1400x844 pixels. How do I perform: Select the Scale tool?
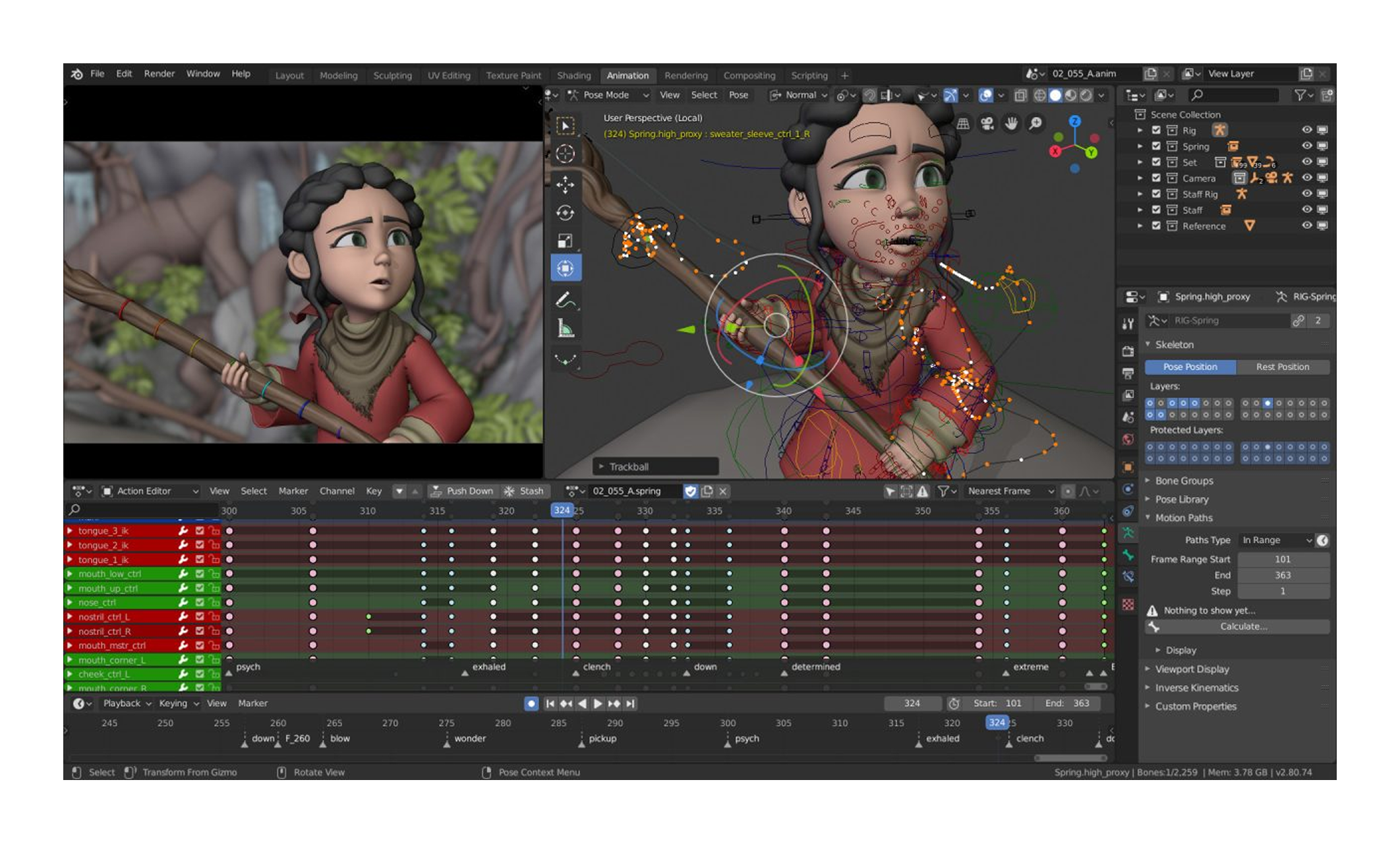(x=565, y=241)
